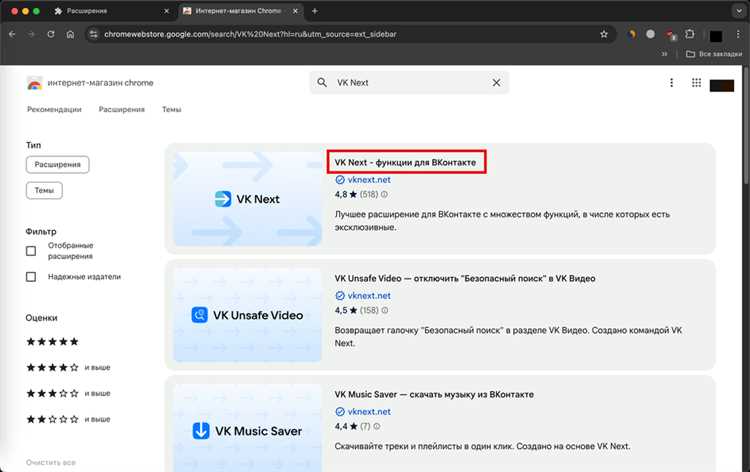Viewport: 750px width, 472px height.
Task: Check the Надежные издатели filter
Action: [31, 276]
